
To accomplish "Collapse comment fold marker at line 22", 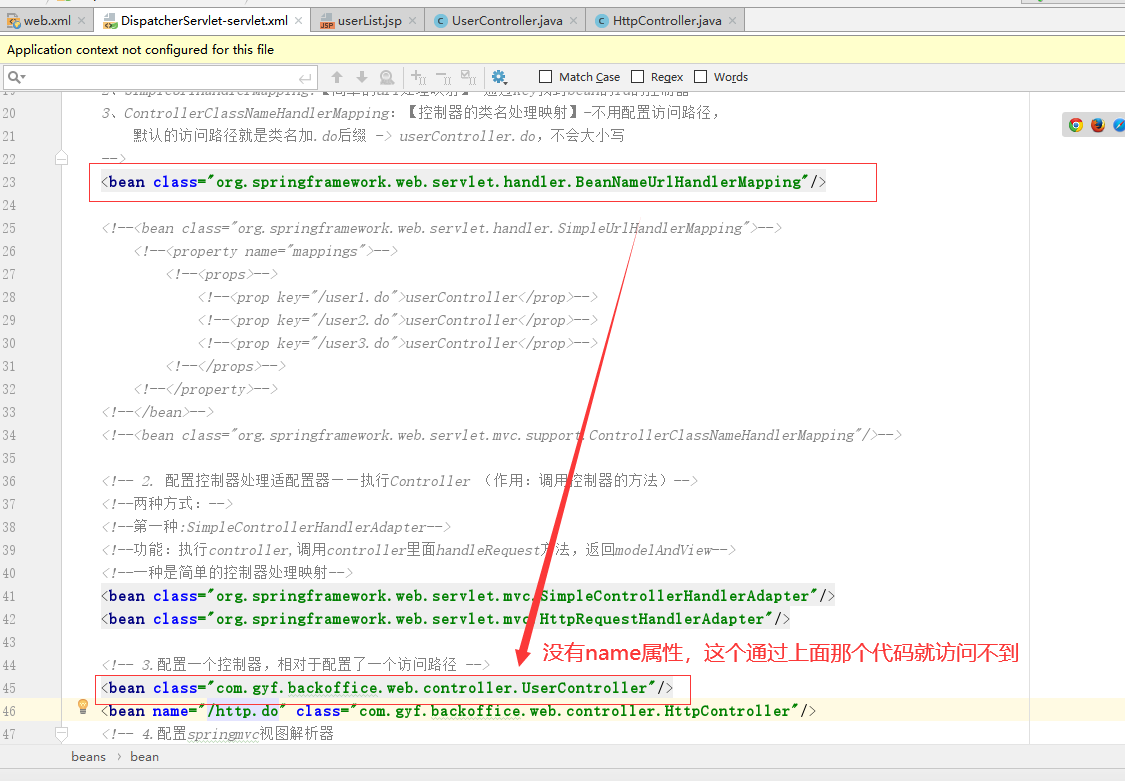I will (x=62, y=158).
